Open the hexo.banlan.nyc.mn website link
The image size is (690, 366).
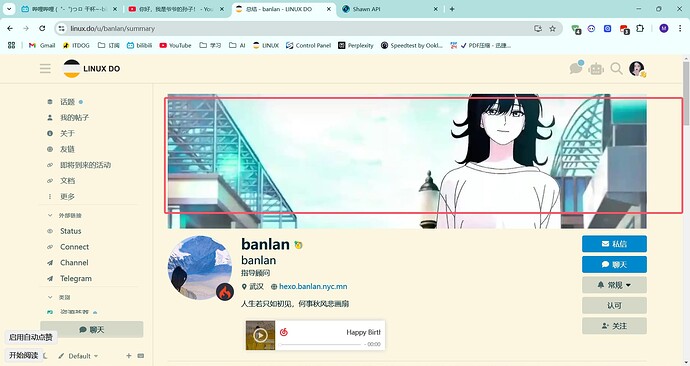tap(313, 286)
